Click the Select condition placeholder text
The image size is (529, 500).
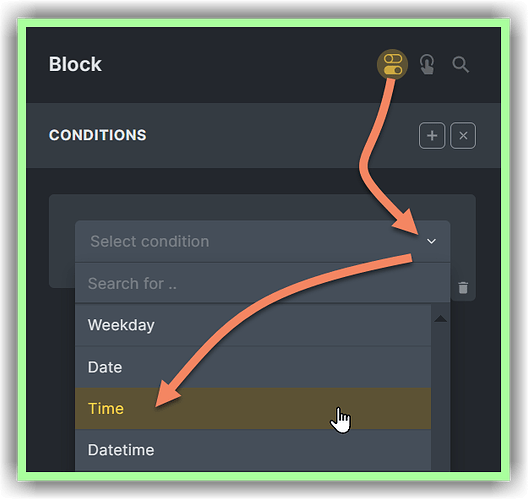(150, 242)
